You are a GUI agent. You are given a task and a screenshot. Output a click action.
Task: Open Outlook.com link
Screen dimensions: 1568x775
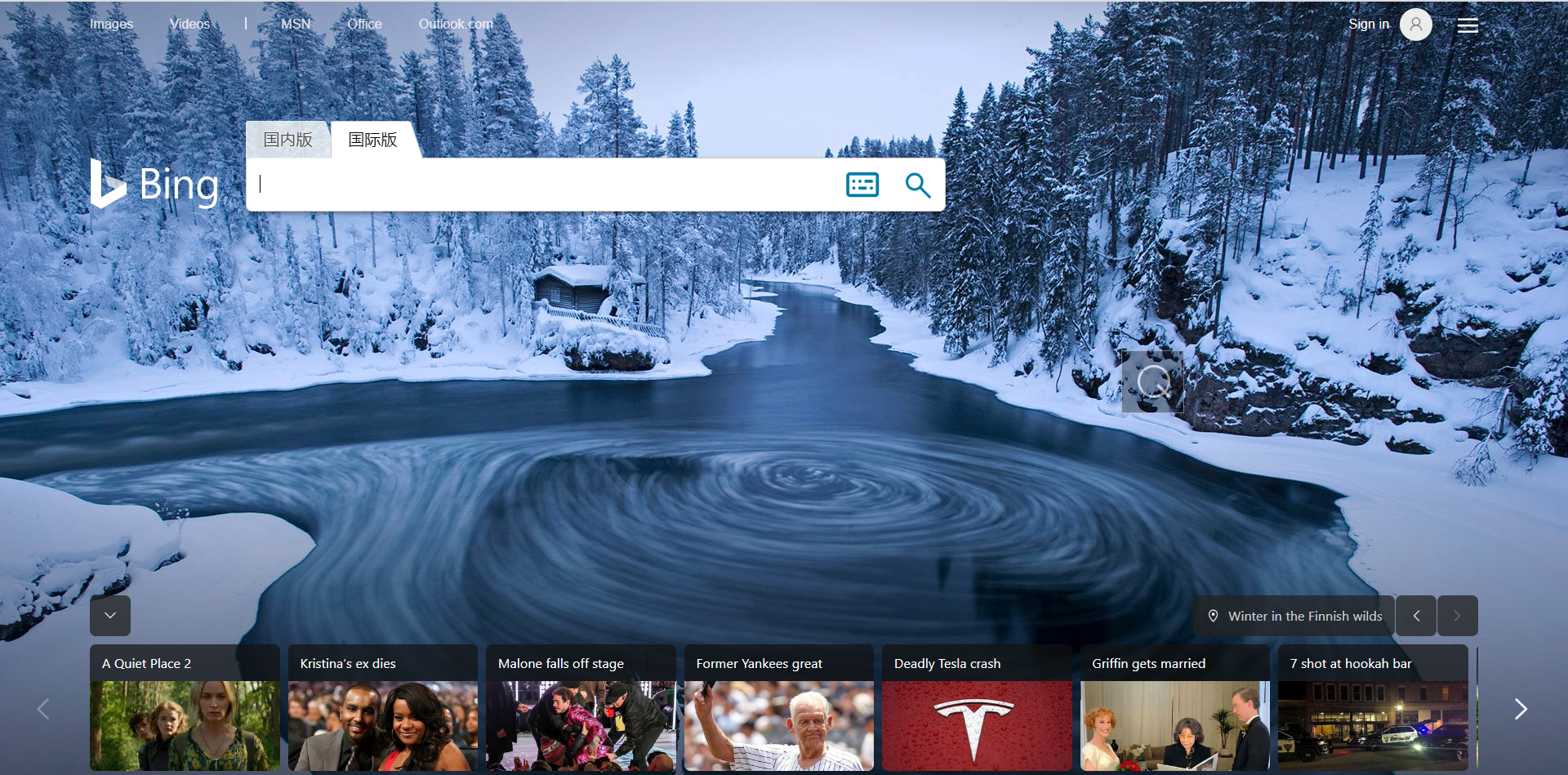456,24
